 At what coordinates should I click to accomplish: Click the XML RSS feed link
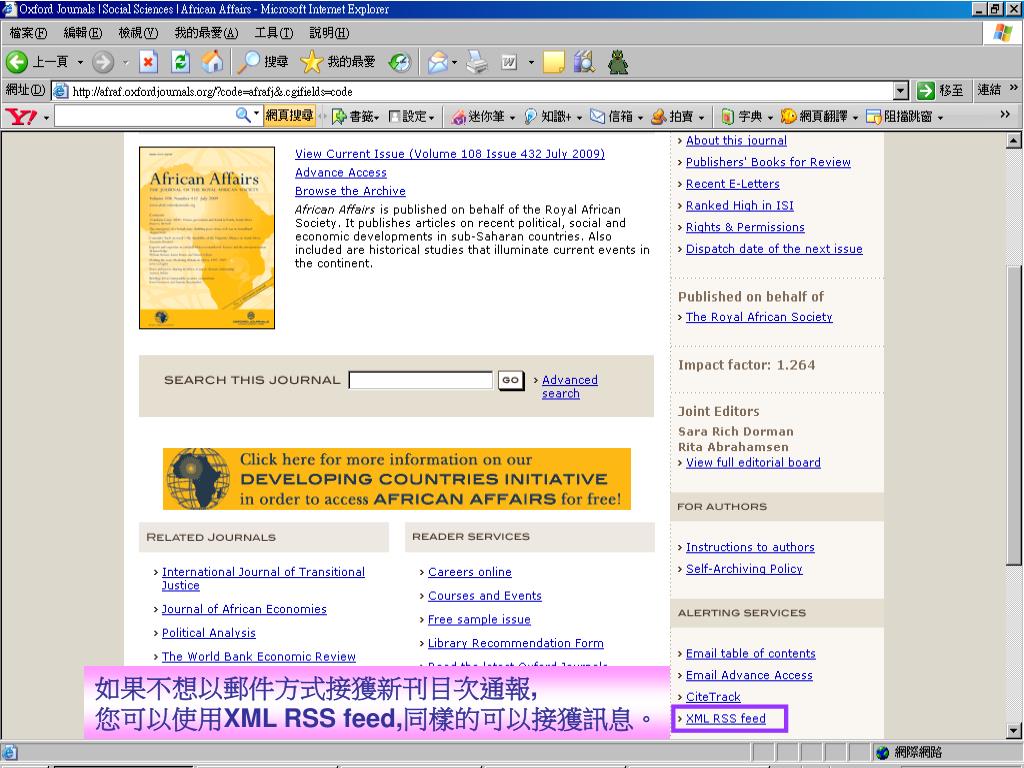pyautogui.click(x=726, y=718)
